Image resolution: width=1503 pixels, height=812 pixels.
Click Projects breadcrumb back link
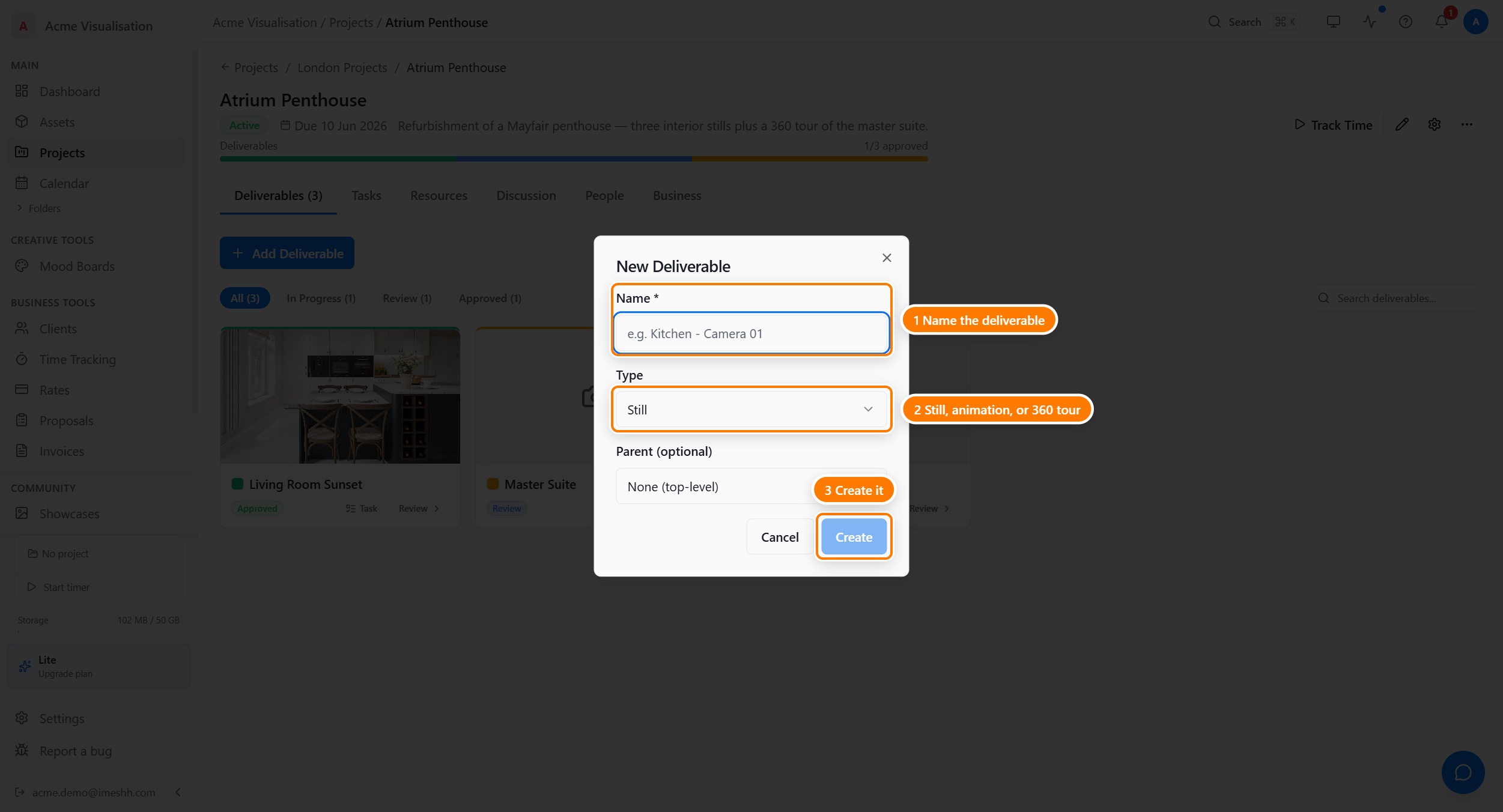(249, 67)
